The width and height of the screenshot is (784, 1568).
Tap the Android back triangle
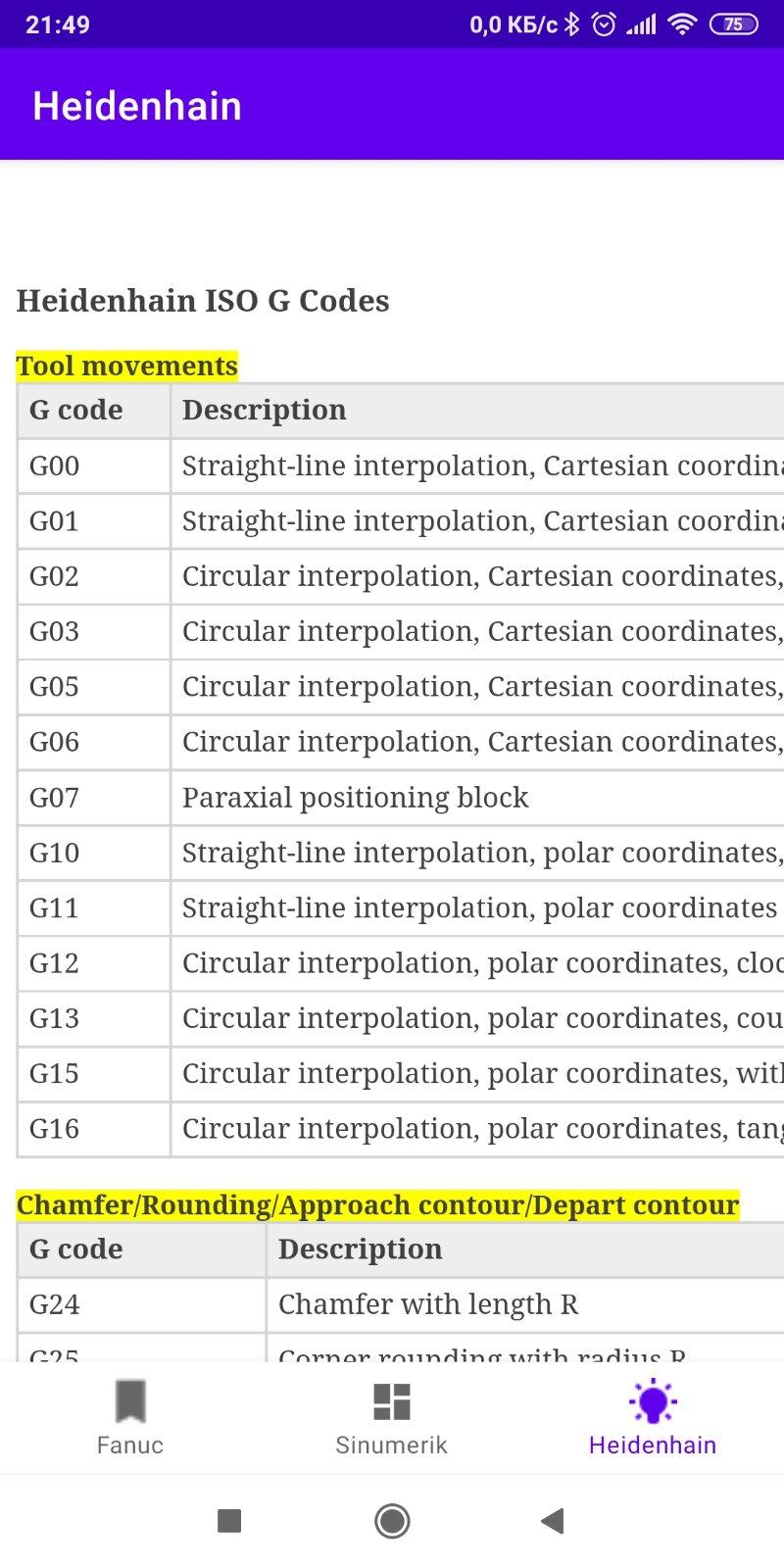pos(553,1521)
